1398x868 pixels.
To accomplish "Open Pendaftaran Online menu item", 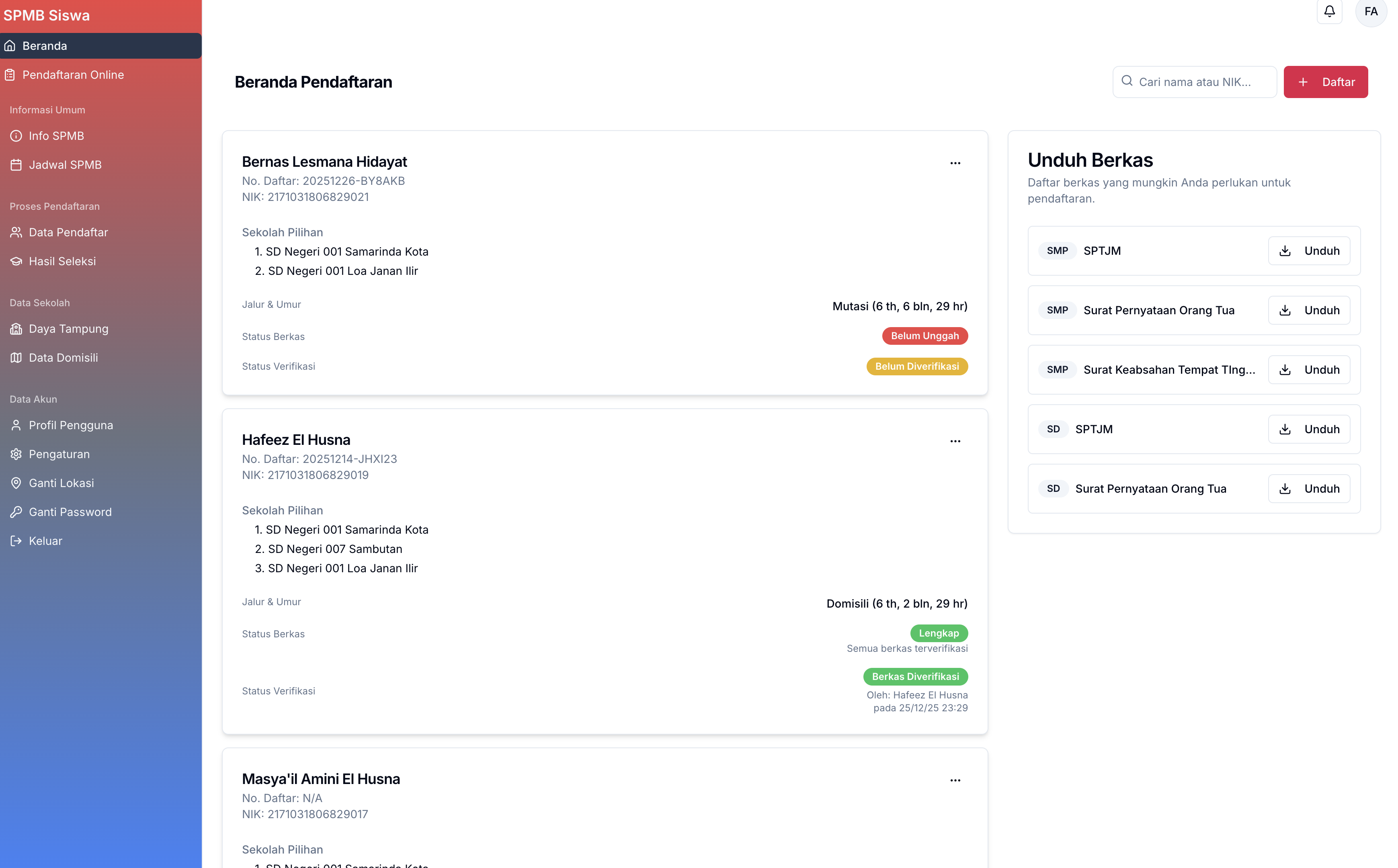I will tap(73, 75).
